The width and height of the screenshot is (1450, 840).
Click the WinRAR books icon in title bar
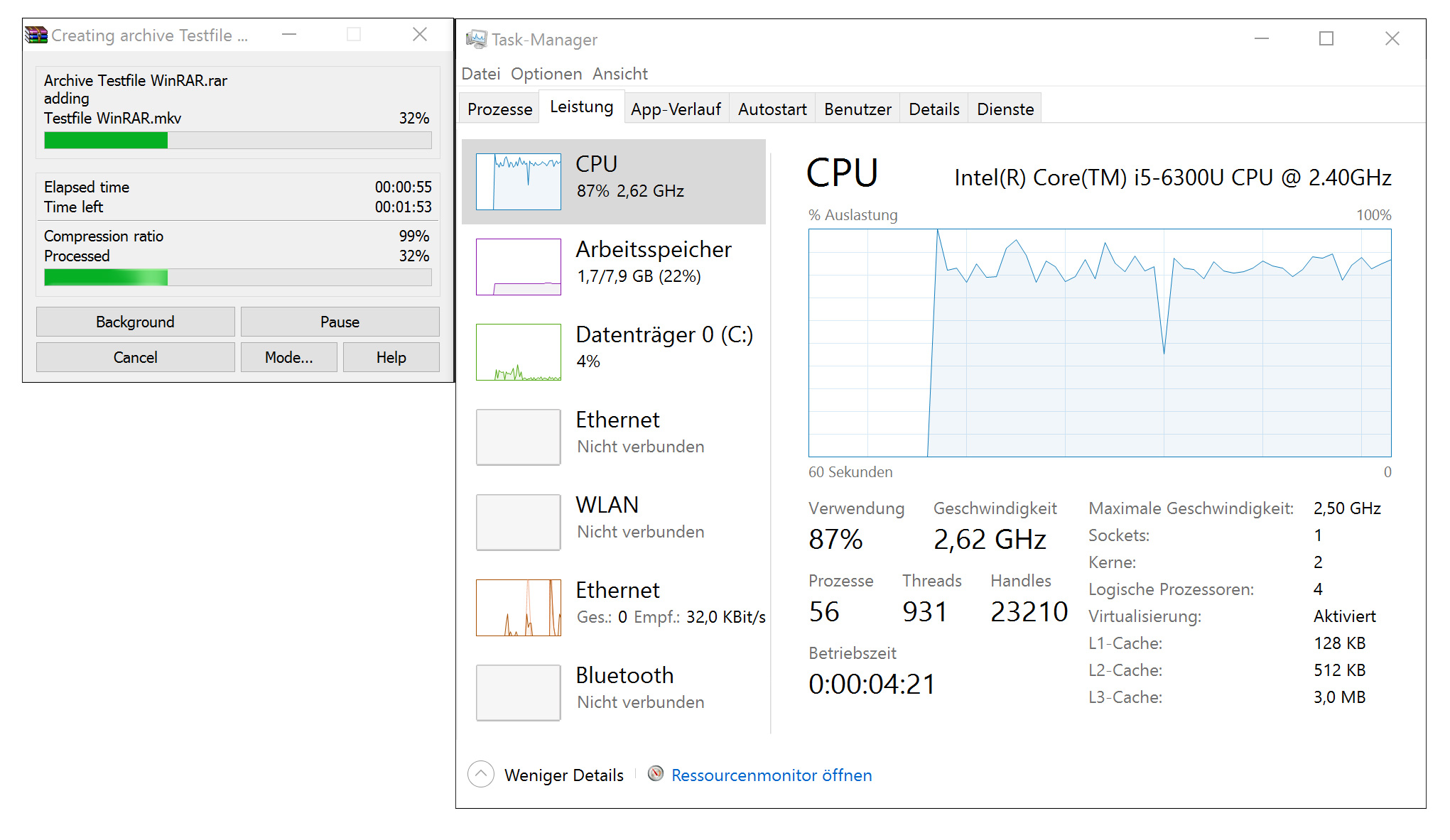tap(36, 35)
